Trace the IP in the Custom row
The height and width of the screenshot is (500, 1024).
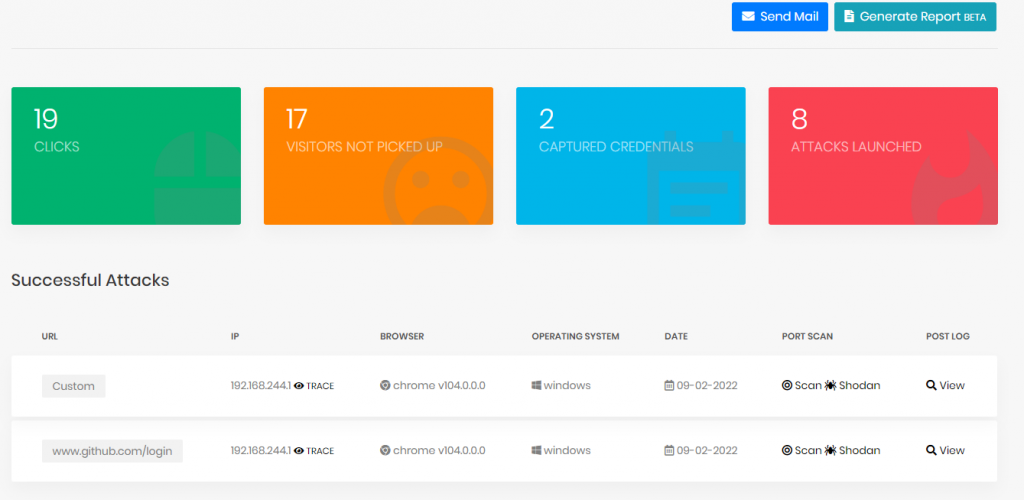[x=314, y=386]
